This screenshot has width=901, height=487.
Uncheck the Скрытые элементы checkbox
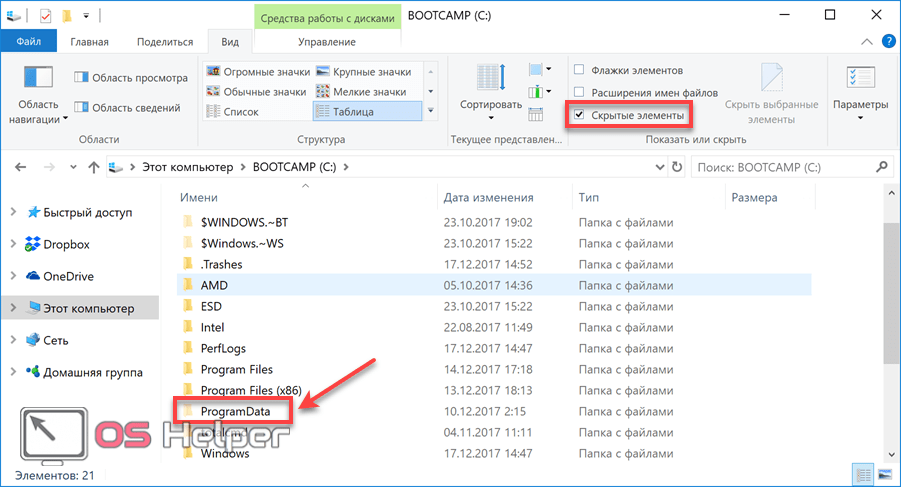coord(579,116)
